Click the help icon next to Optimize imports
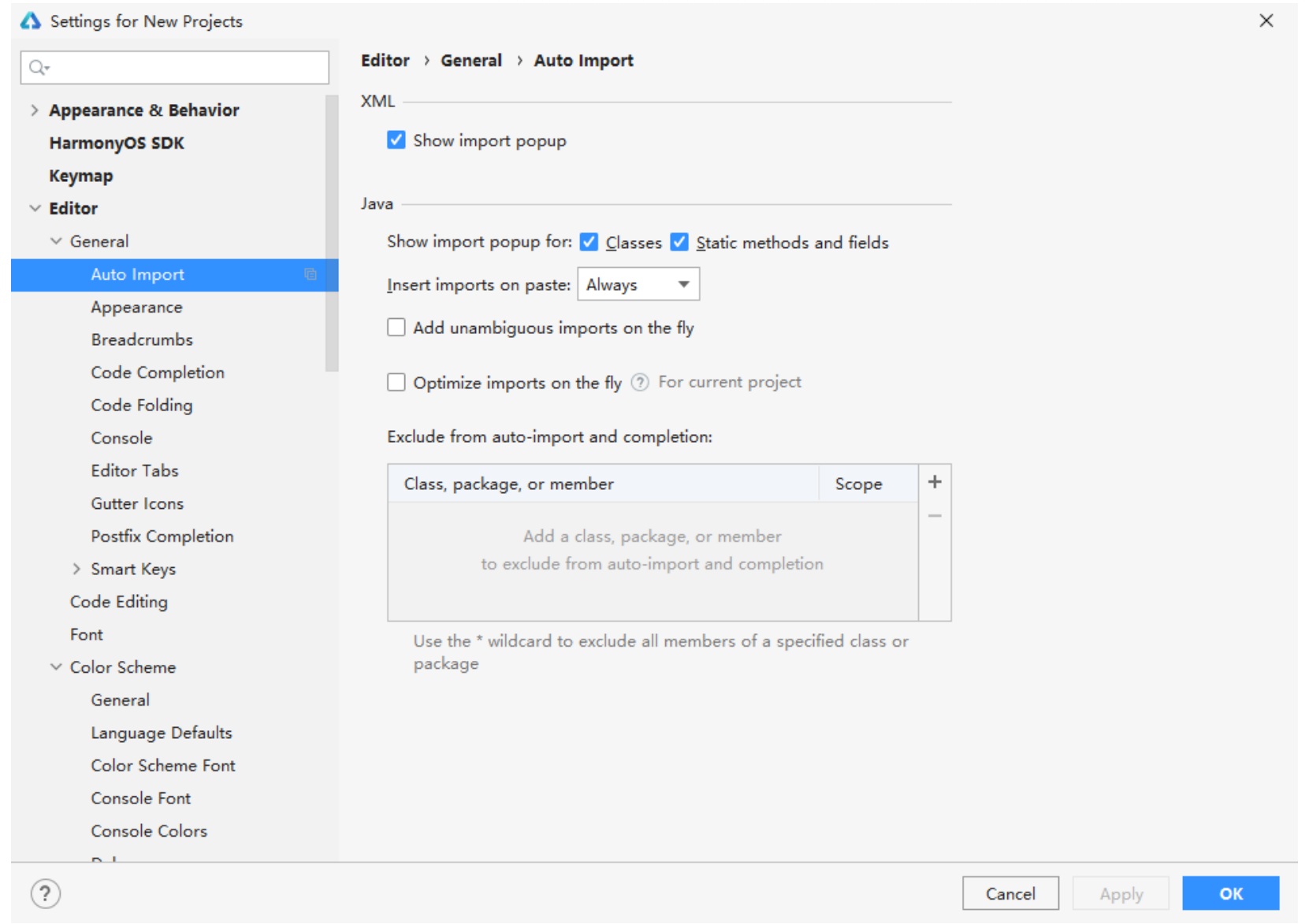The width and height of the screenshot is (1309, 924). (640, 382)
